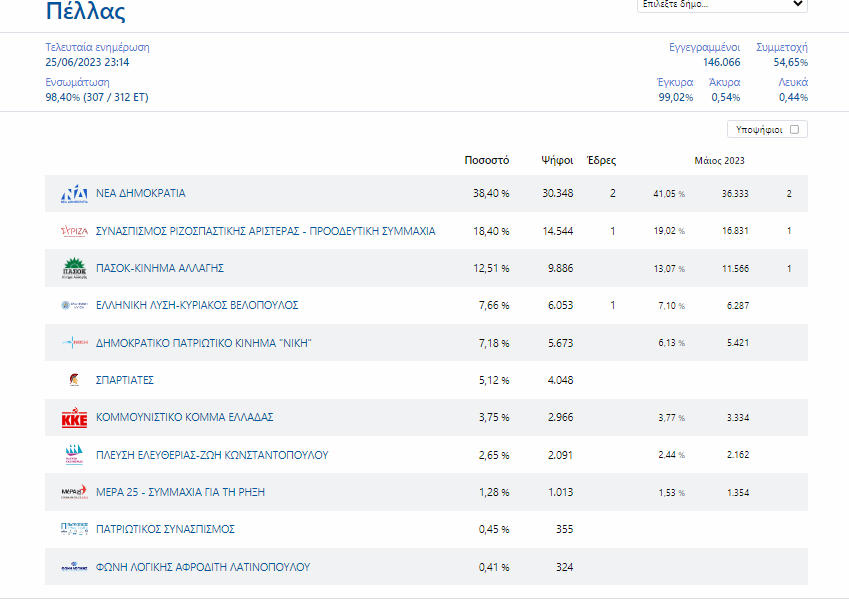Click the Ενσωμάτωση label
The image size is (849, 604).
pyautogui.click(x=77, y=82)
